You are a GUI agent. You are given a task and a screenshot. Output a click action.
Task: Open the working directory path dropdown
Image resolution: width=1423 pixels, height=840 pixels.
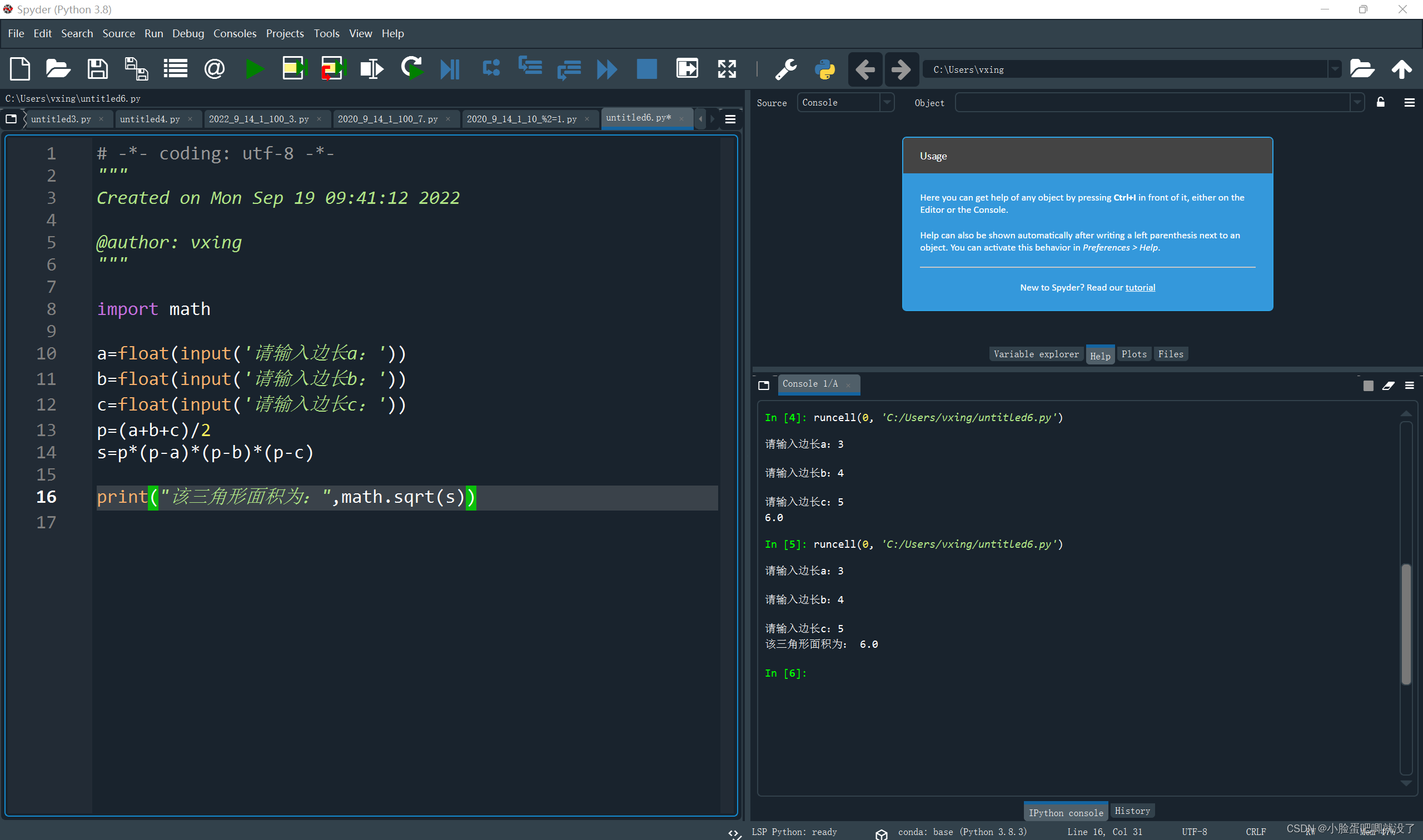1335,69
